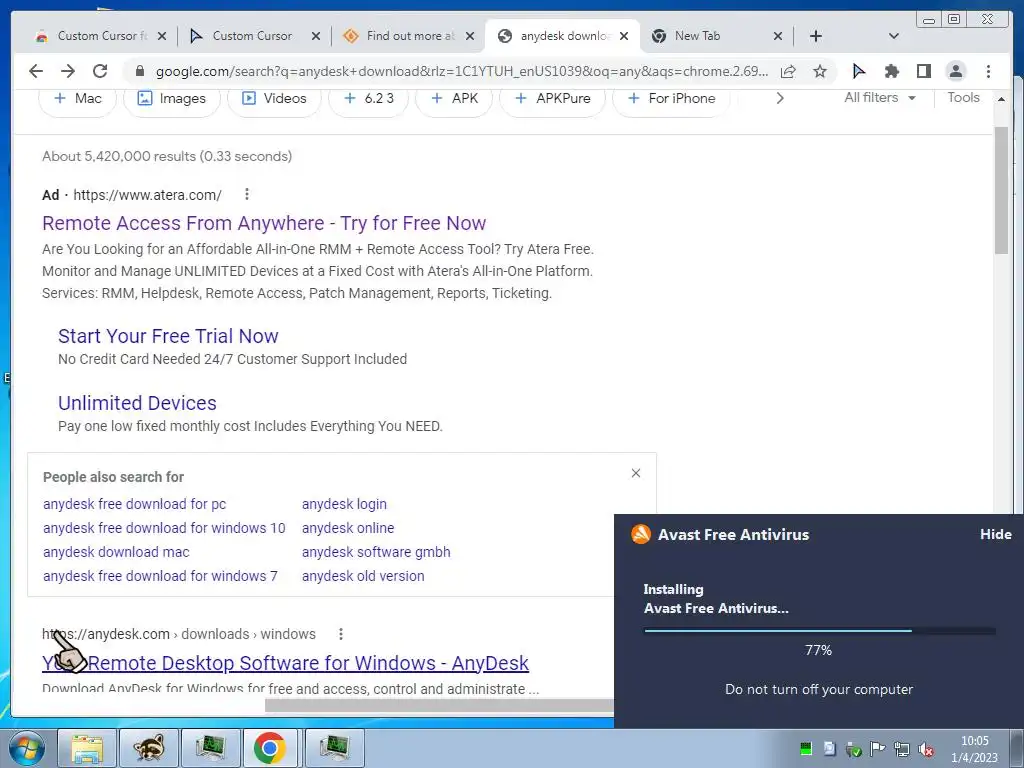Search 'anydesk online'
The height and width of the screenshot is (768, 1024).
pos(348,528)
